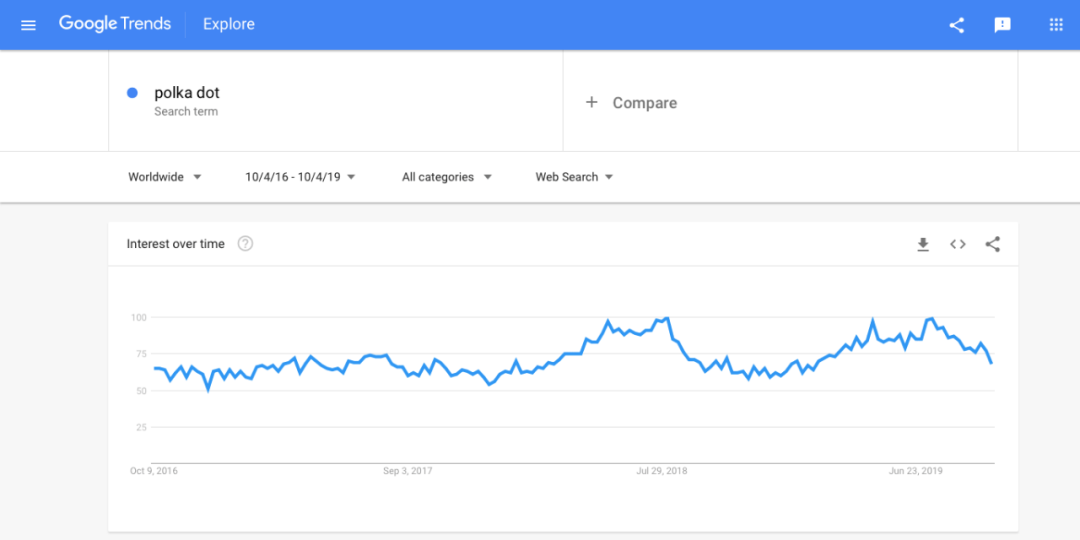The width and height of the screenshot is (1080, 540).
Task: Click the Google Trends logo
Action: coord(115,24)
